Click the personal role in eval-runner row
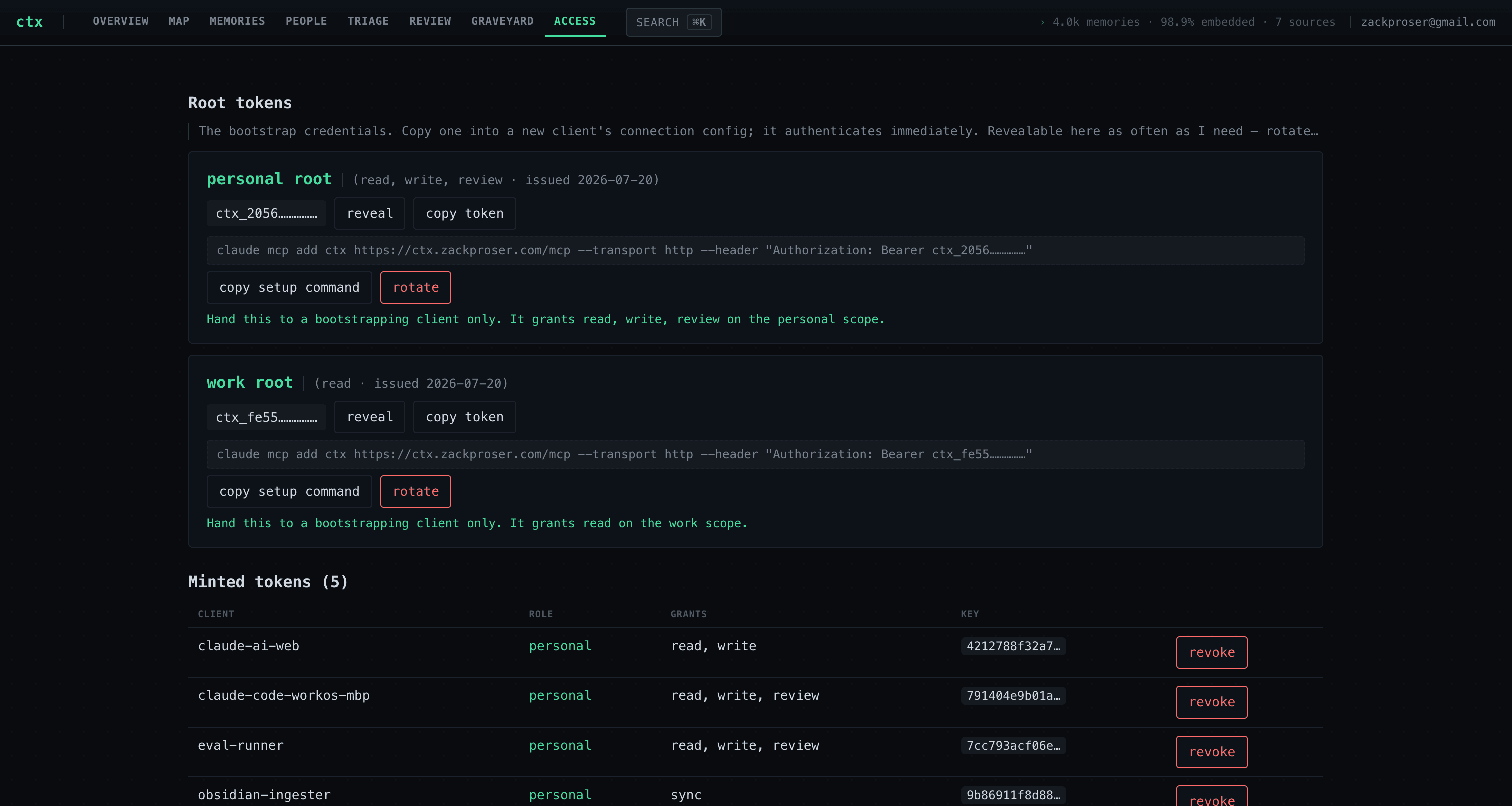The height and width of the screenshot is (806, 1512). point(560,745)
